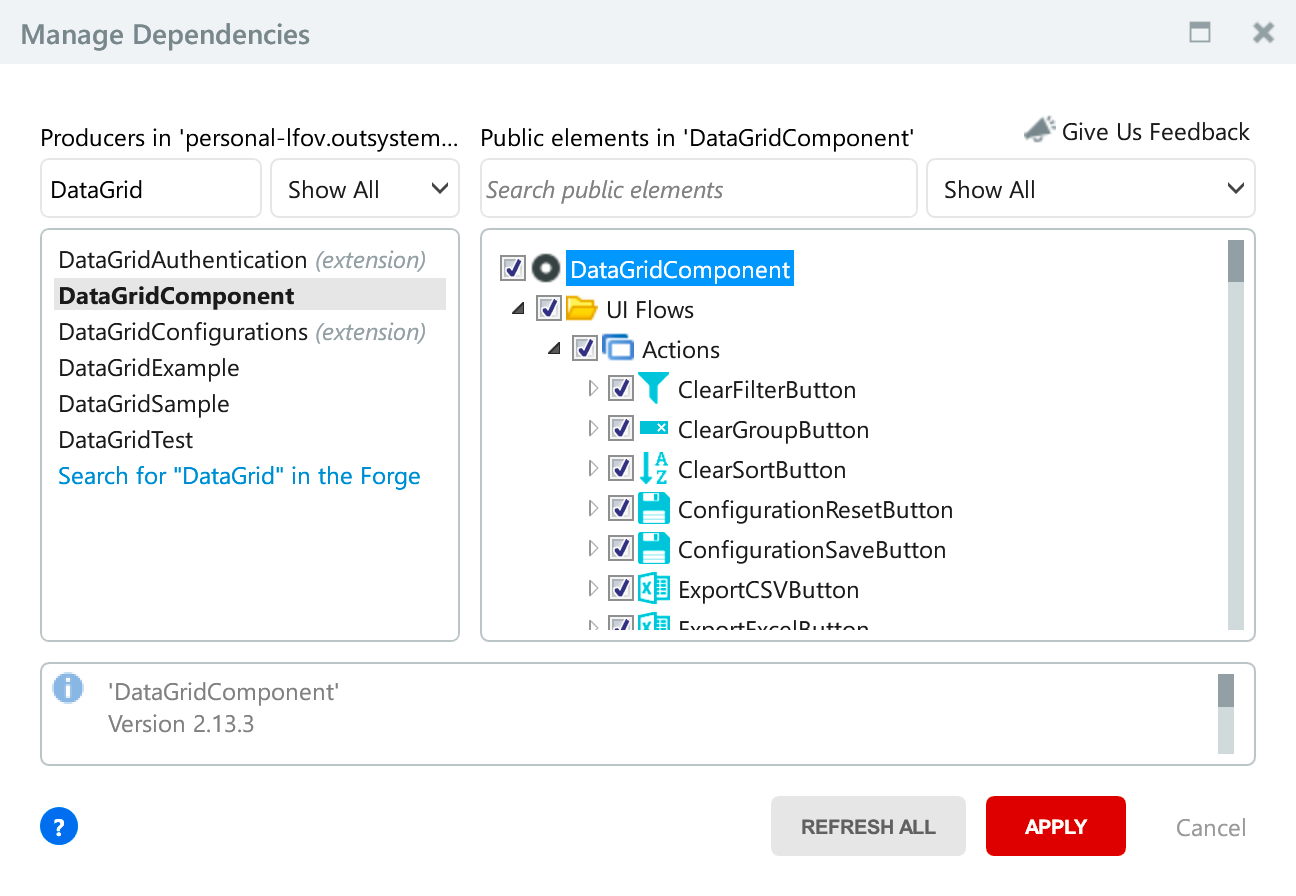The width and height of the screenshot is (1296, 896).
Task: Open the producers Show All dropdown
Action: tap(365, 188)
